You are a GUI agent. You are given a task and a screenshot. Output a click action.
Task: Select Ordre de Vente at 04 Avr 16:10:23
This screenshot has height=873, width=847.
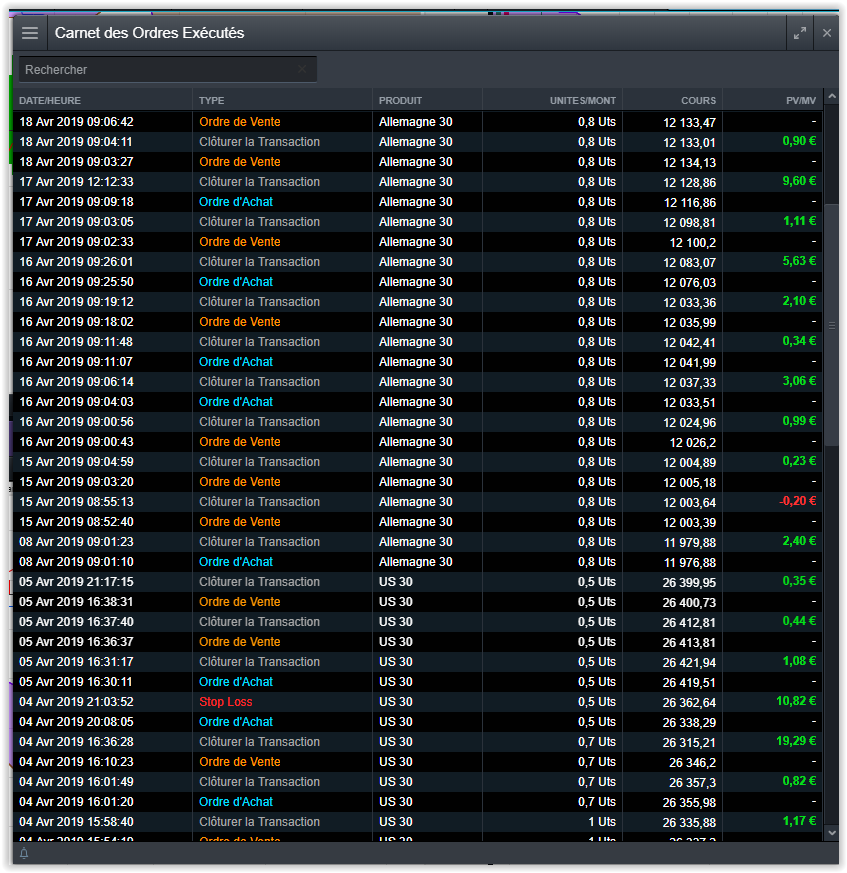pyautogui.click(x=239, y=762)
